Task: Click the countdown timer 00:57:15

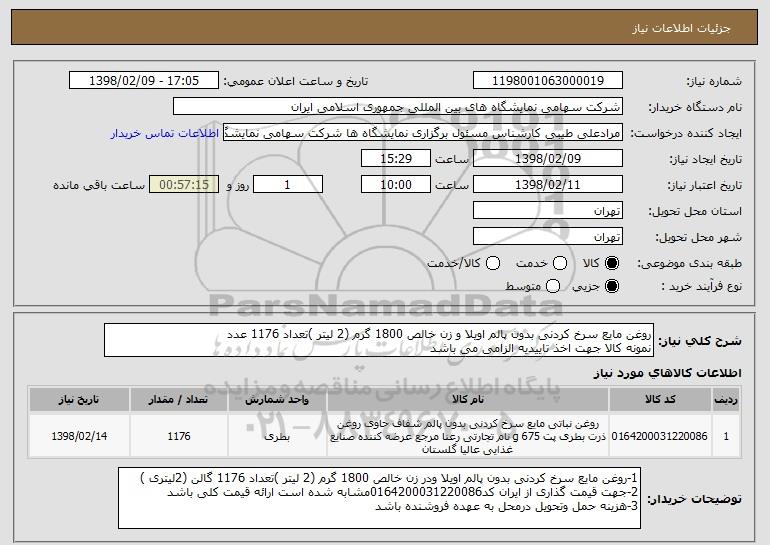Action: tap(184, 185)
